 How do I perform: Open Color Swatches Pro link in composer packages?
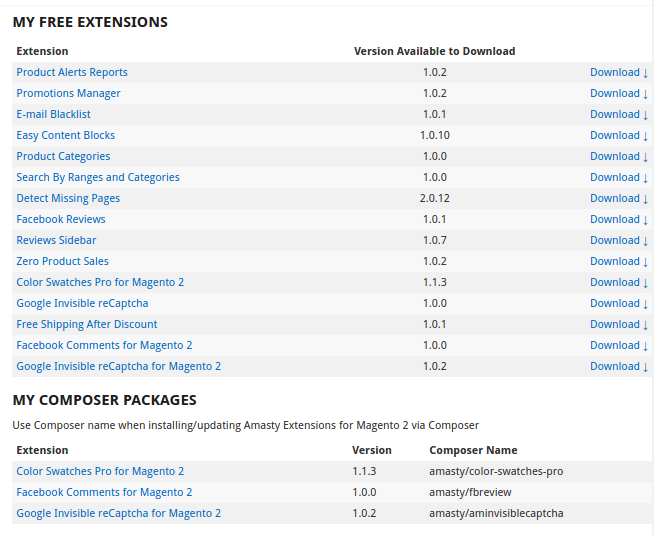[x=100, y=471]
